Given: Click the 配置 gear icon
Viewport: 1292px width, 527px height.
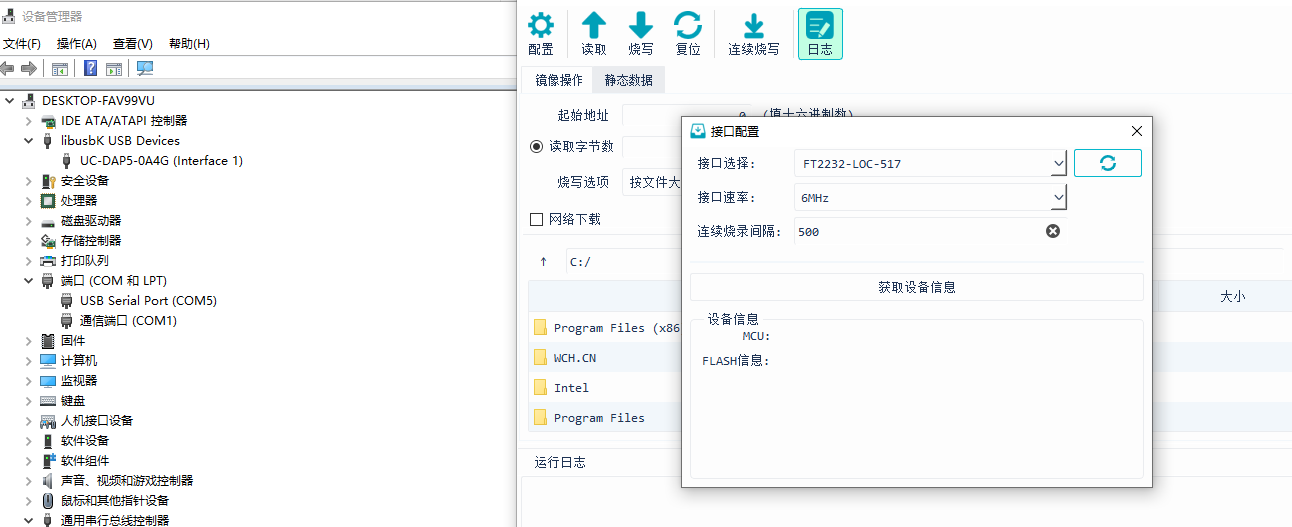Looking at the screenshot, I should pyautogui.click(x=540, y=27).
